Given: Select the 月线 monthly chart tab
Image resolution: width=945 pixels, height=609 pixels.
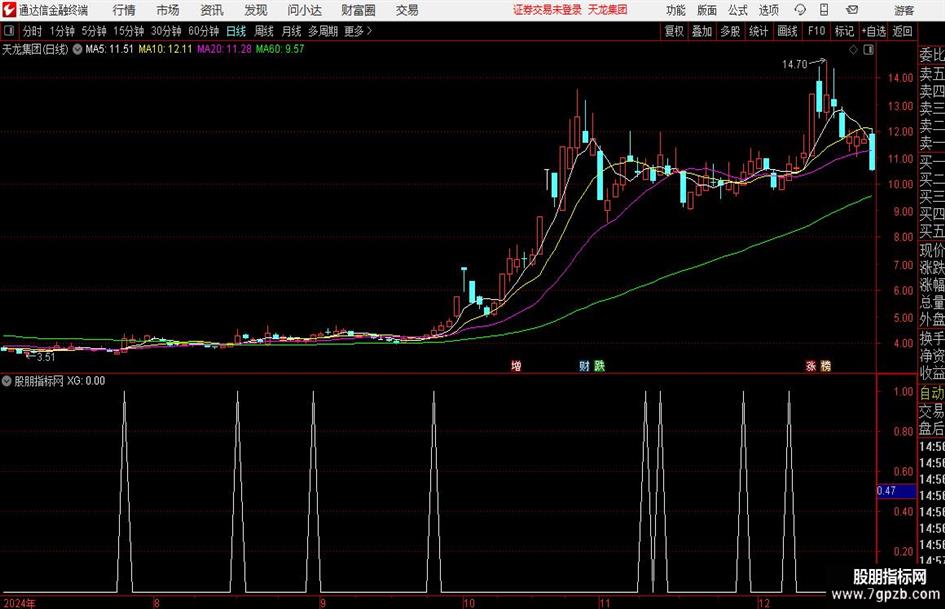Looking at the screenshot, I should pos(292,31).
